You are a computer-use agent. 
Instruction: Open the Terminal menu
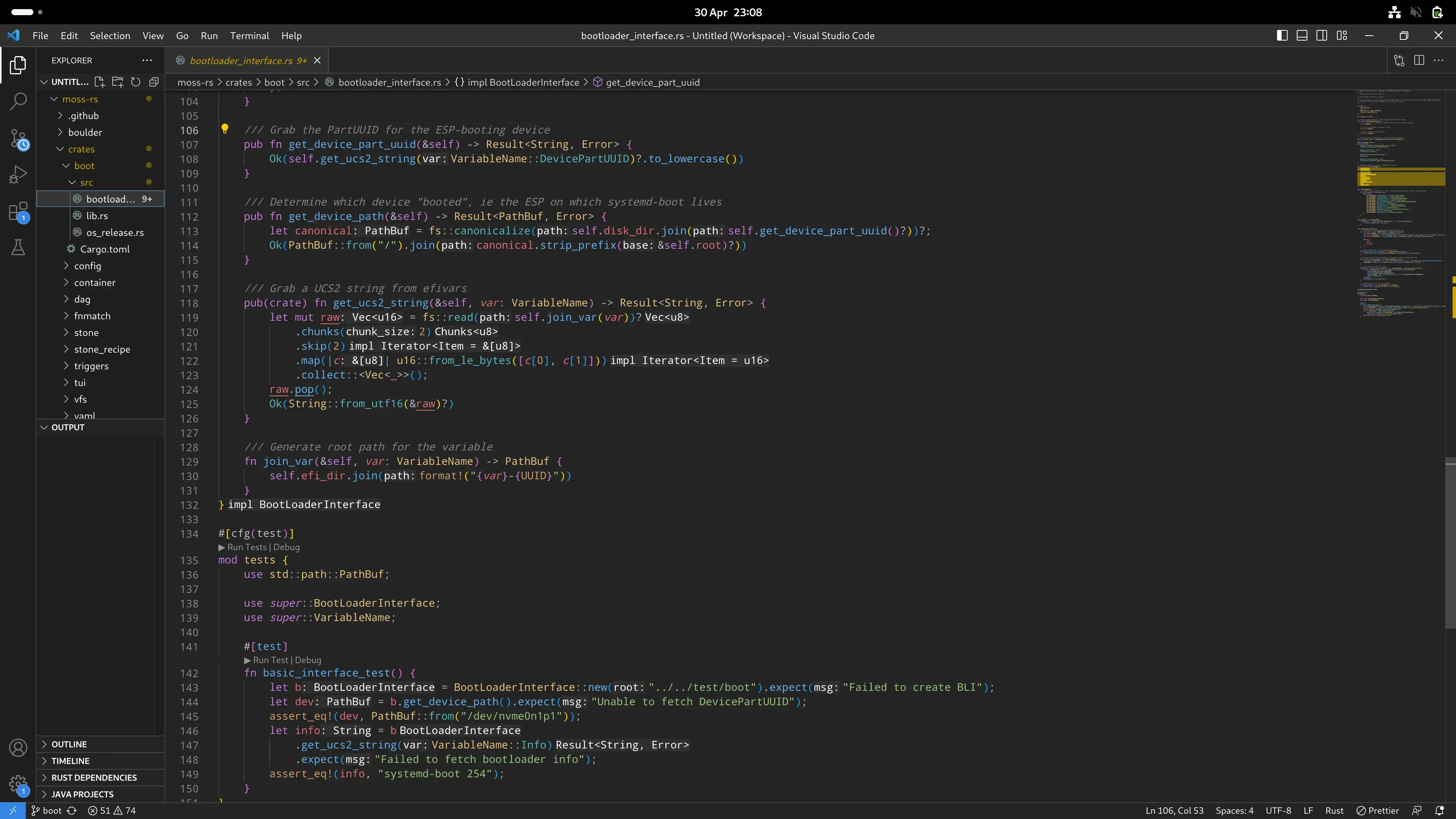click(249, 36)
